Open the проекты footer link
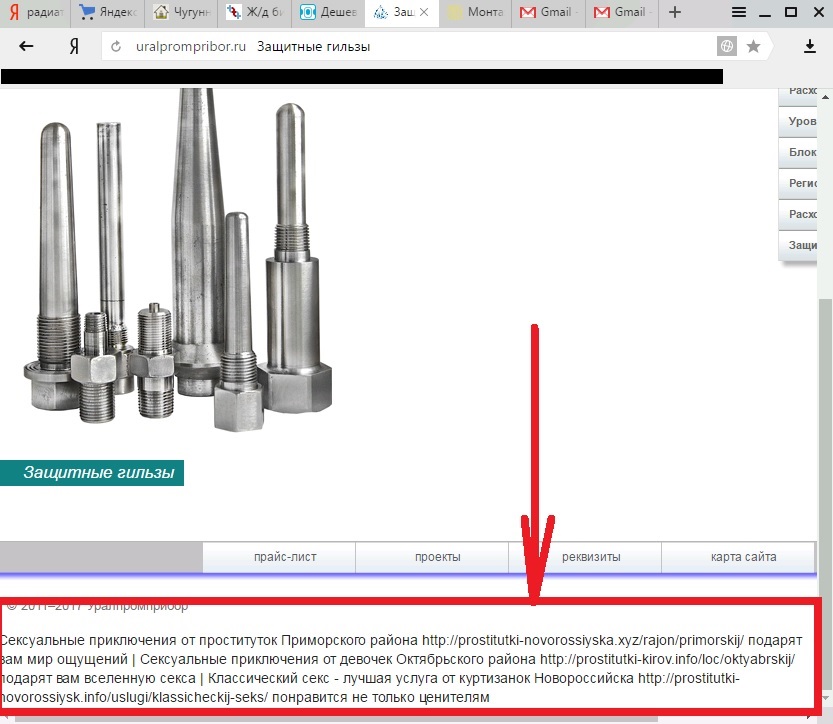This screenshot has width=833, height=724. (438, 557)
